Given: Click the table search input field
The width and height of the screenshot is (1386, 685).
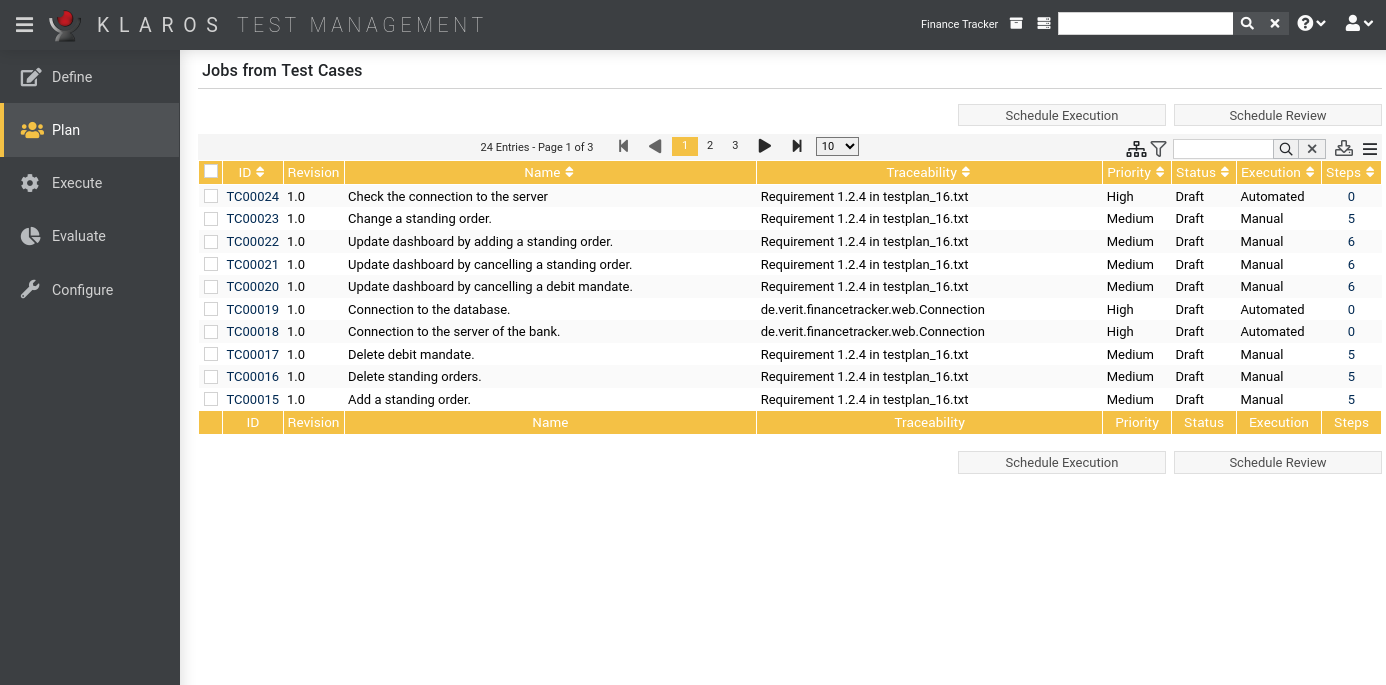Looking at the screenshot, I should pos(1222,149).
